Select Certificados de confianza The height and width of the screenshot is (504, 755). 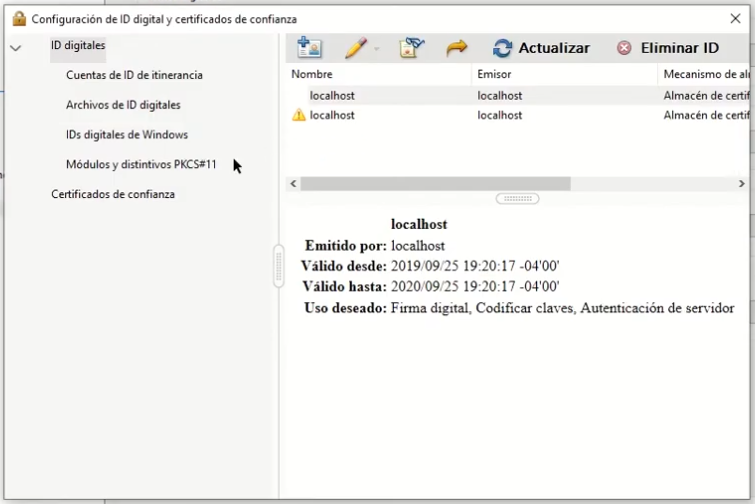click(x=113, y=194)
